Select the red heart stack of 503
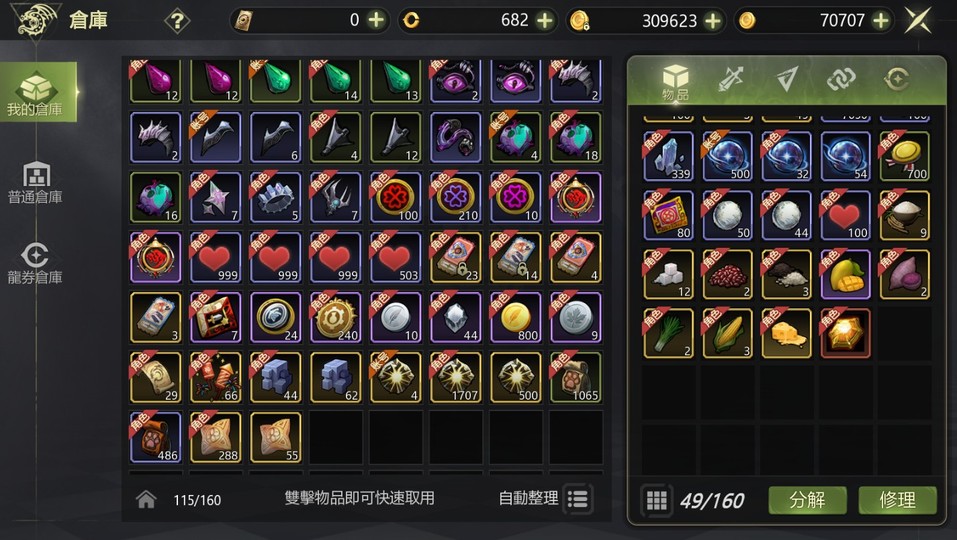Viewport: 957px width, 540px height. pos(395,257)
